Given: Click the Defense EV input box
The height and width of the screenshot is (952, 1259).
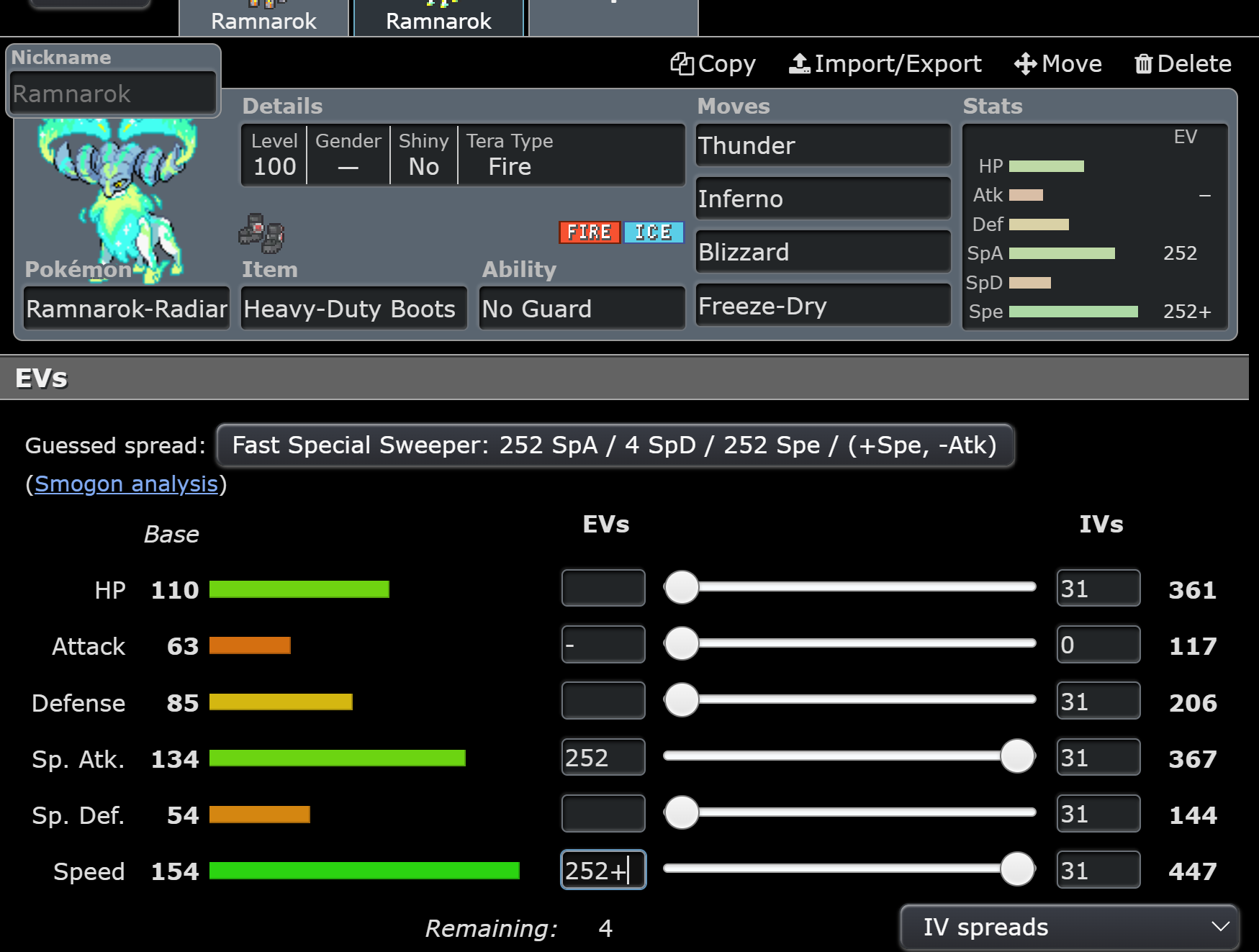Looking at the screenshot, I should pyautogui.click(x=603, y=700).
